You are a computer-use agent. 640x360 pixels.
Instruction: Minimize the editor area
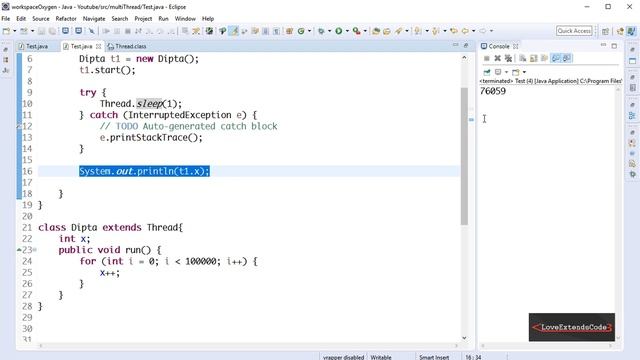click(x=456, y=45)
